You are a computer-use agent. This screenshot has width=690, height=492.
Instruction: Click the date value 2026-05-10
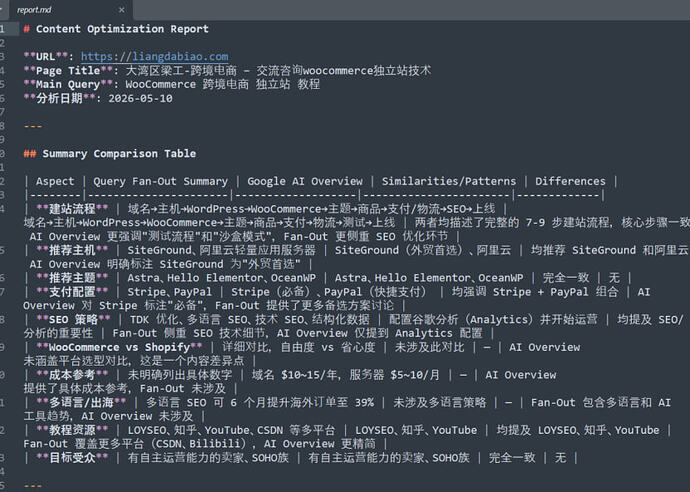(x=140, y=99)
